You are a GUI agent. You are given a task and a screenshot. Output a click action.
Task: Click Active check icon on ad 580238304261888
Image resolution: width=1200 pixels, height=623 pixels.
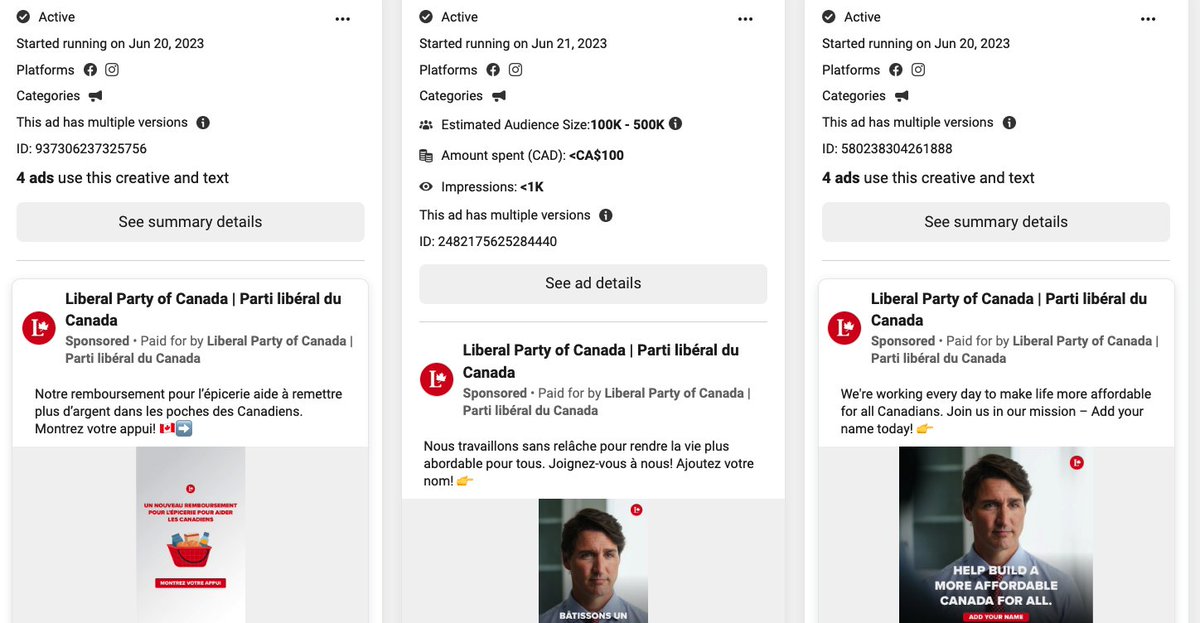(829, 17)
